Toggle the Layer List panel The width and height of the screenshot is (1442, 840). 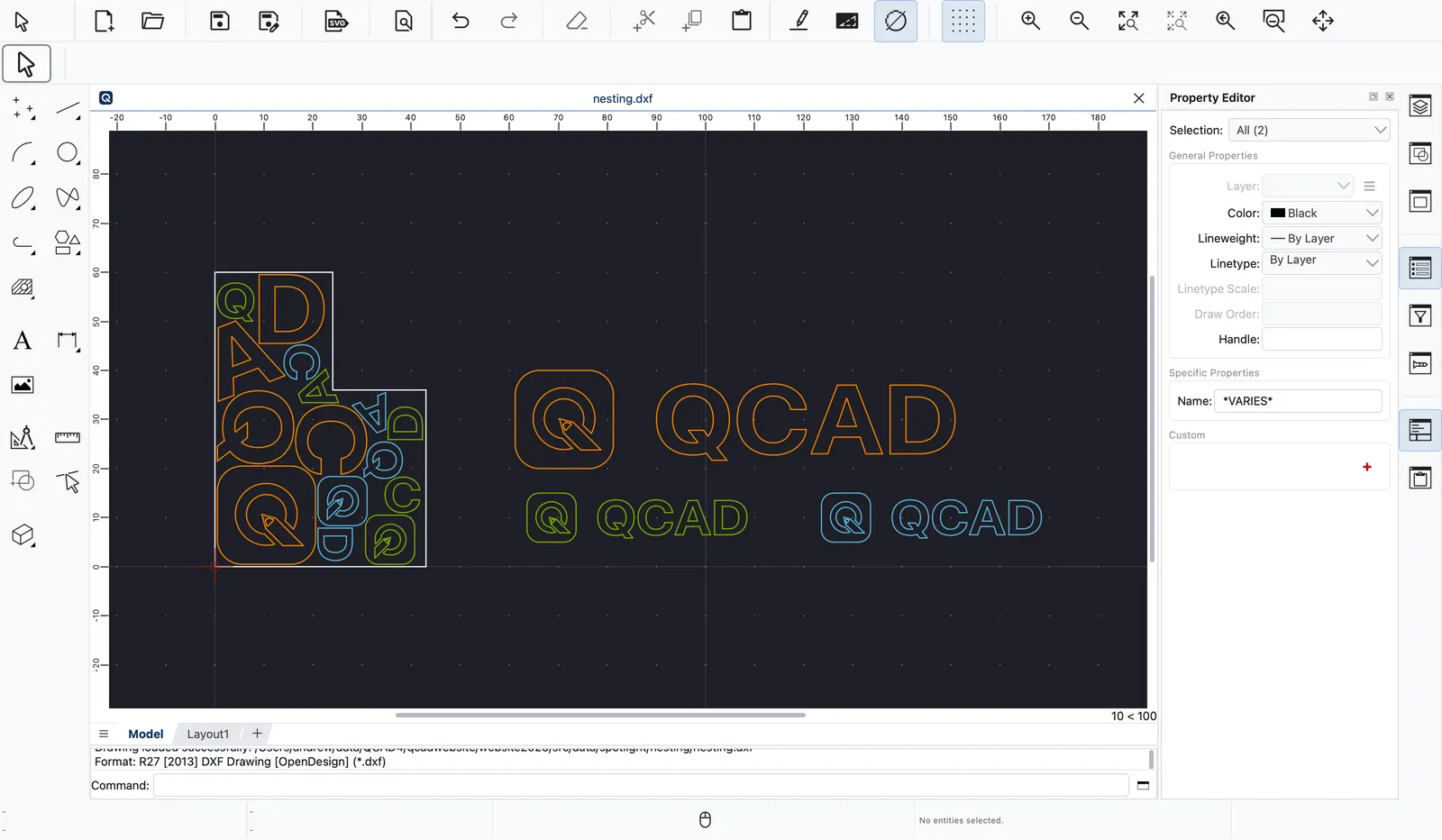(x=1420, y=106)
